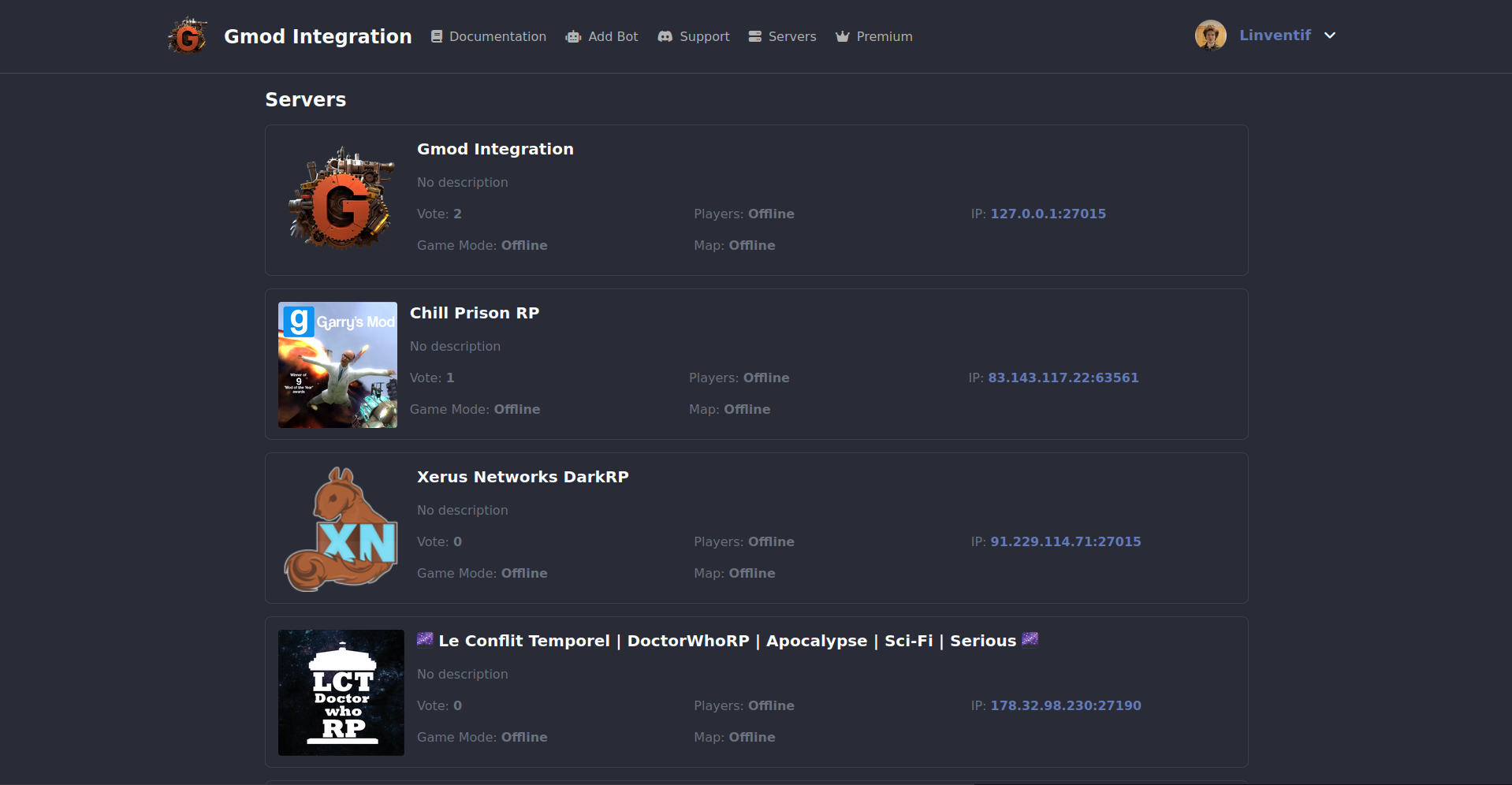Open the Gmod Integration server title
Screen dimensions: 1512x785
tap(495, 149)
